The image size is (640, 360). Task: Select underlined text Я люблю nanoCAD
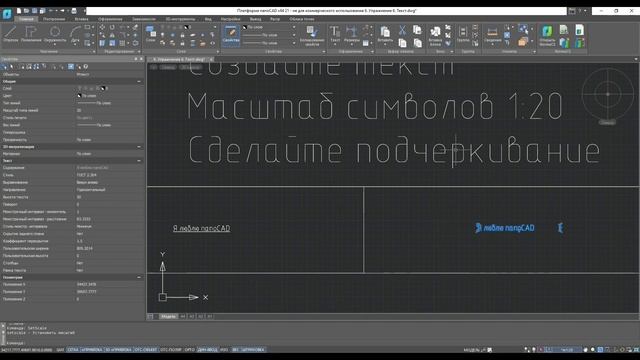(x=201, y=228)
